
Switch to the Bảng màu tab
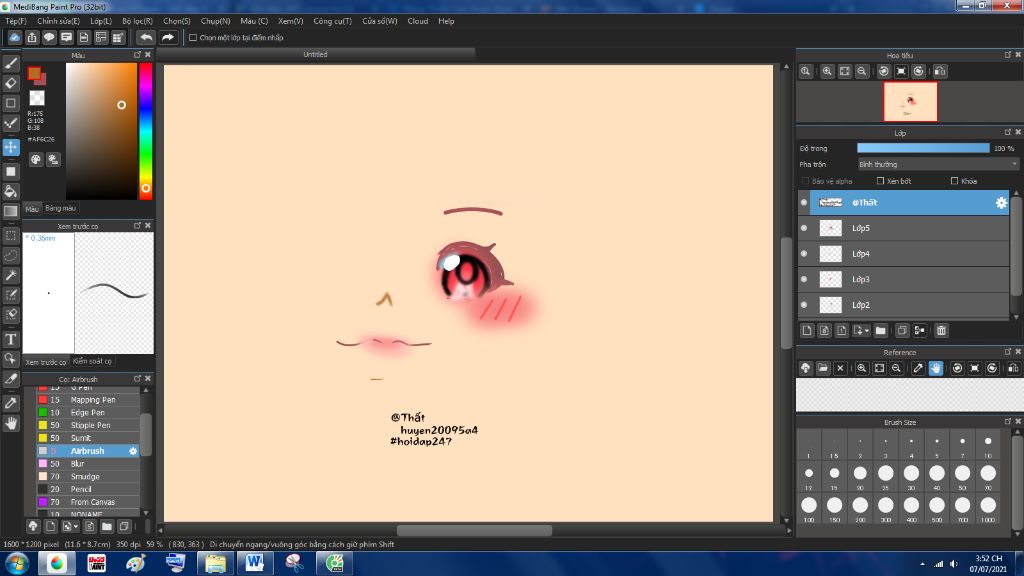pyautogui.click(x=61, y=208)
